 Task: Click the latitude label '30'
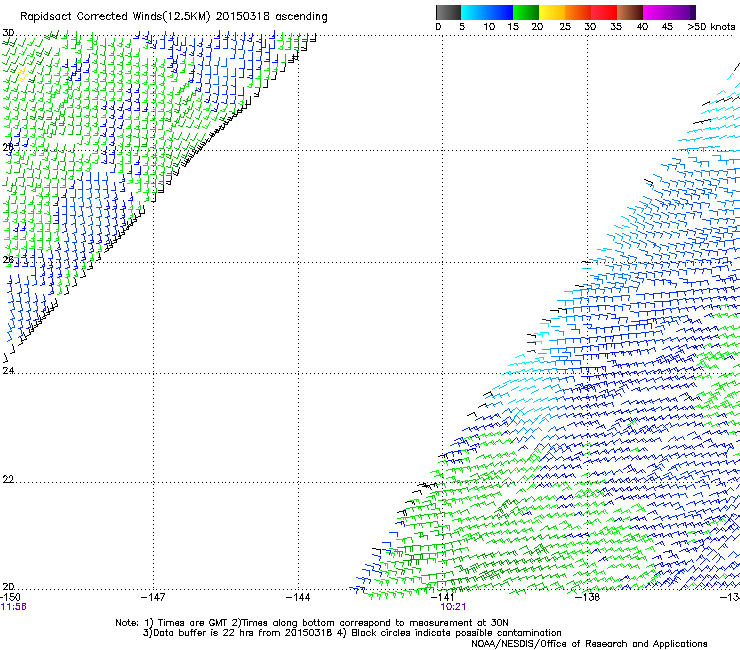pos(8,33)
